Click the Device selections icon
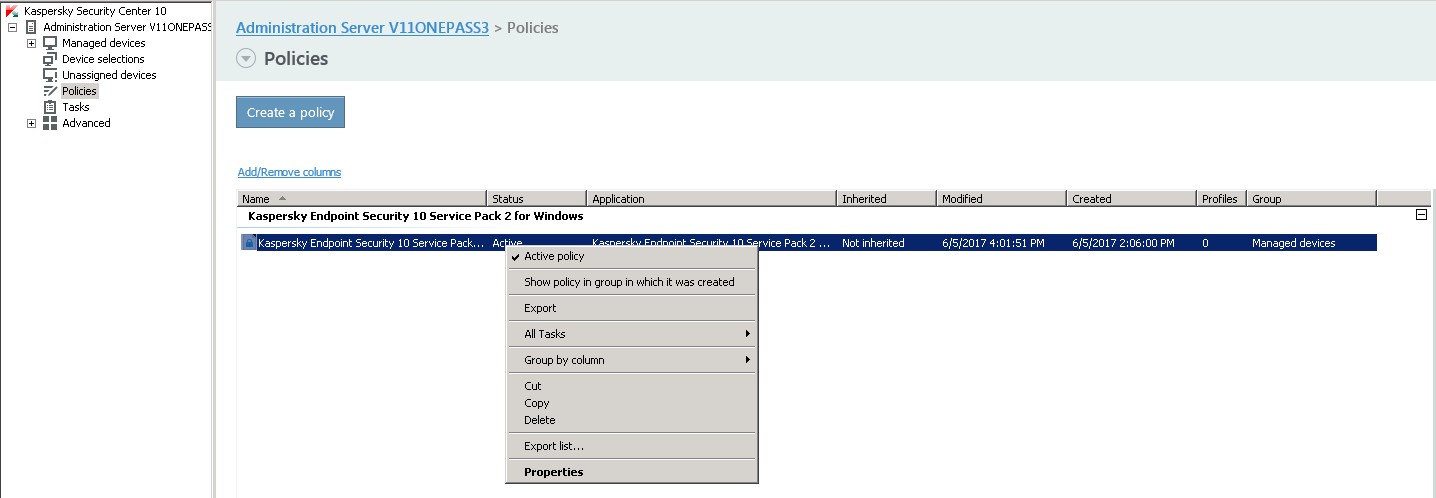The width and height of the screenshot is (1436, 498). pos(50,59)
